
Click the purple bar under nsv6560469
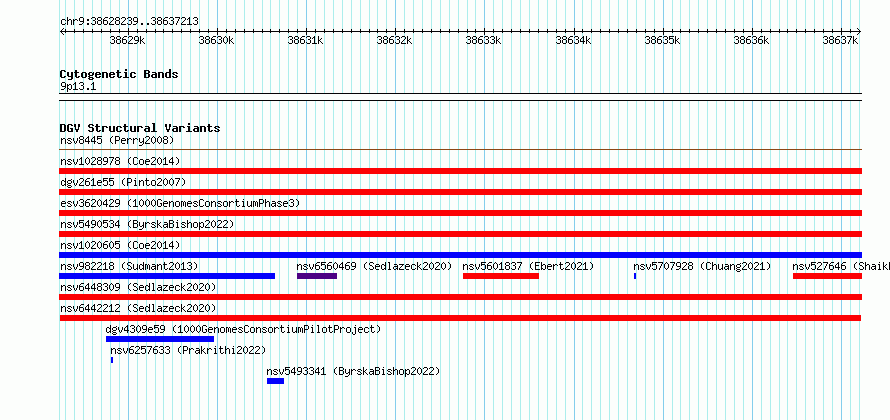pos(317,276)
